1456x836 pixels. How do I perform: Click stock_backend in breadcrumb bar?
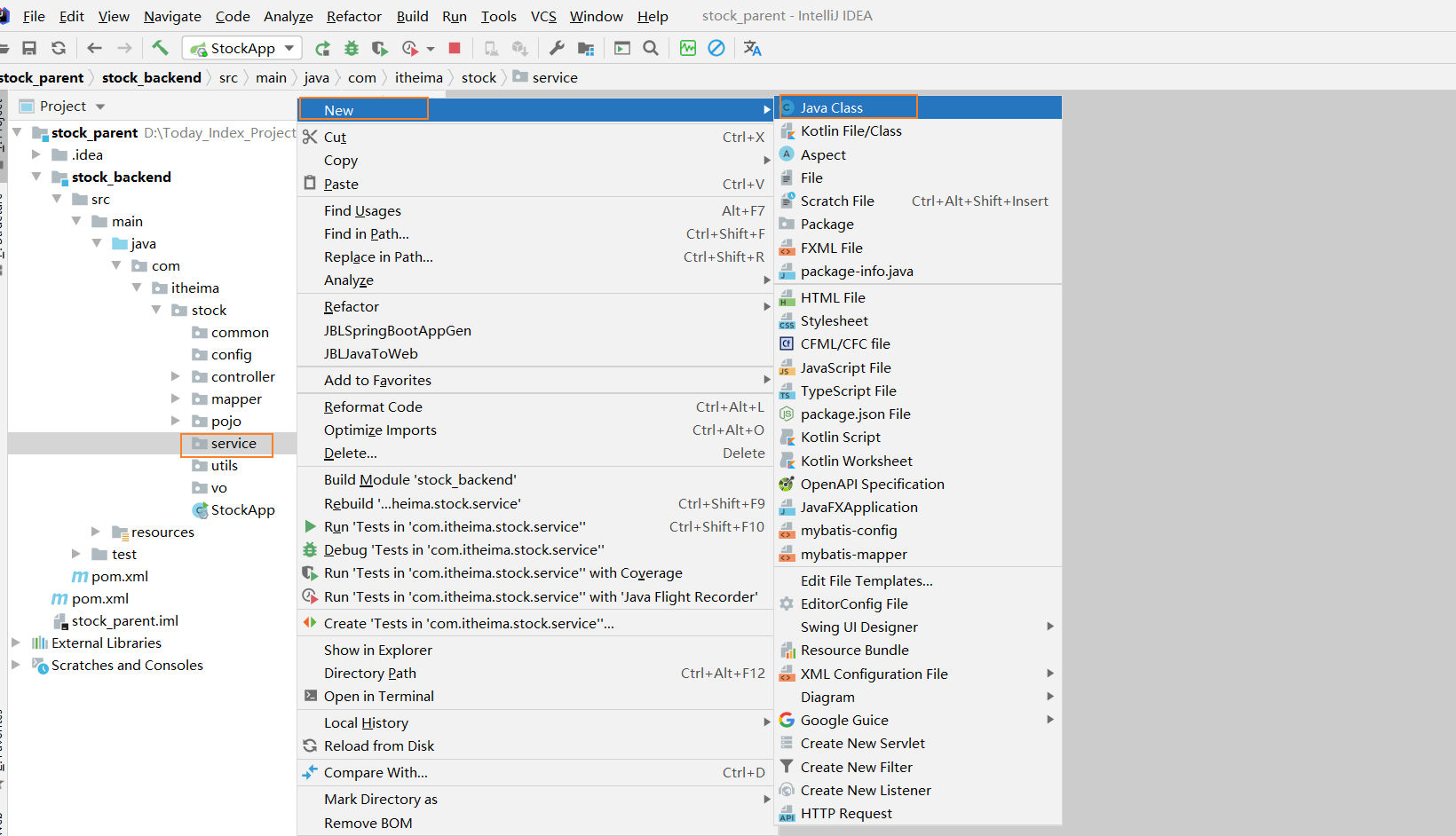click(152, 78)
